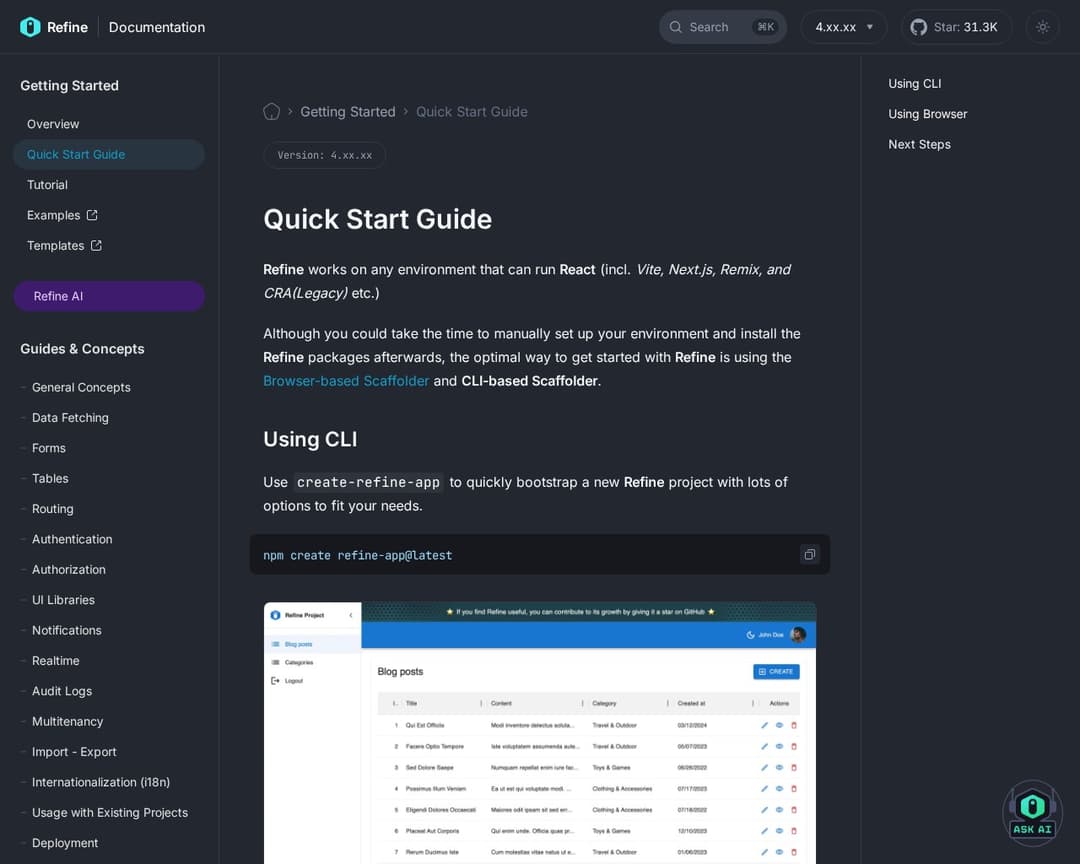The image size is (1080, 864).
Task: Expand the Tables section
Action: [x=50, y=478]
